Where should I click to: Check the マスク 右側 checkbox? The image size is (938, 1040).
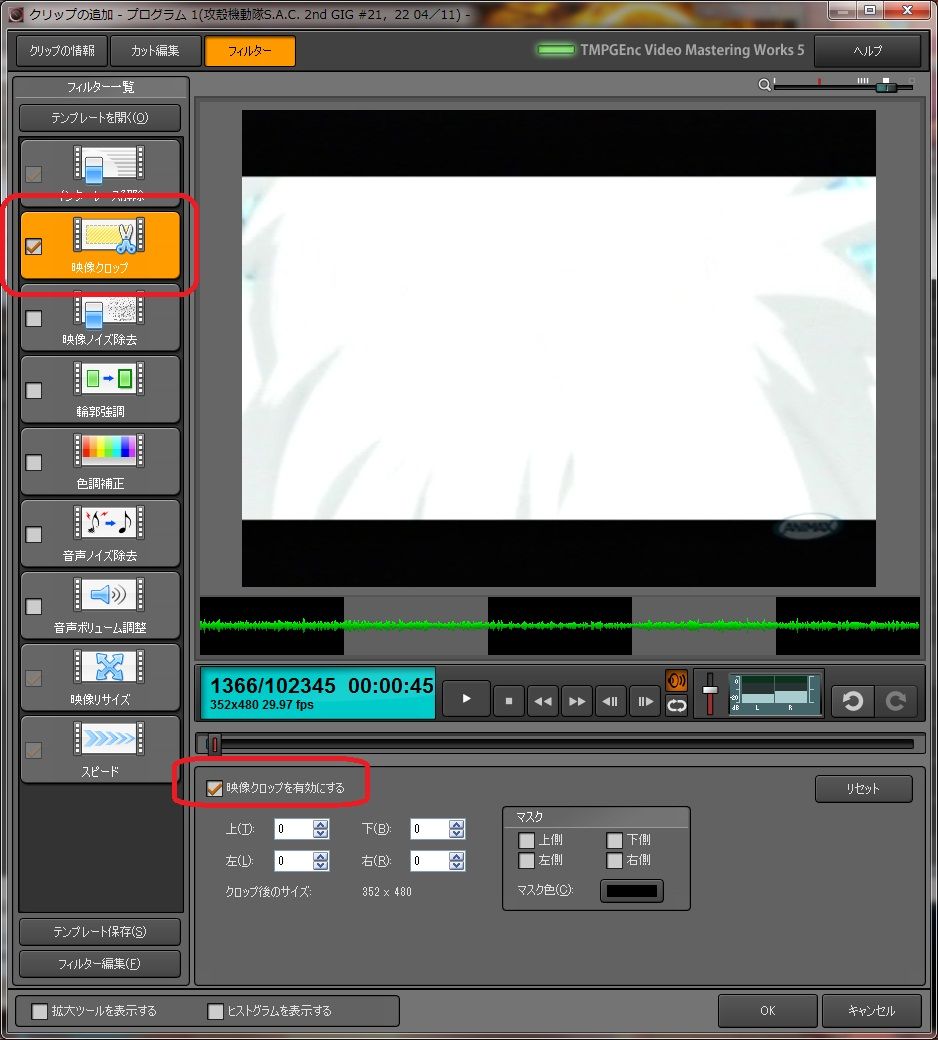tap(615, 860)
